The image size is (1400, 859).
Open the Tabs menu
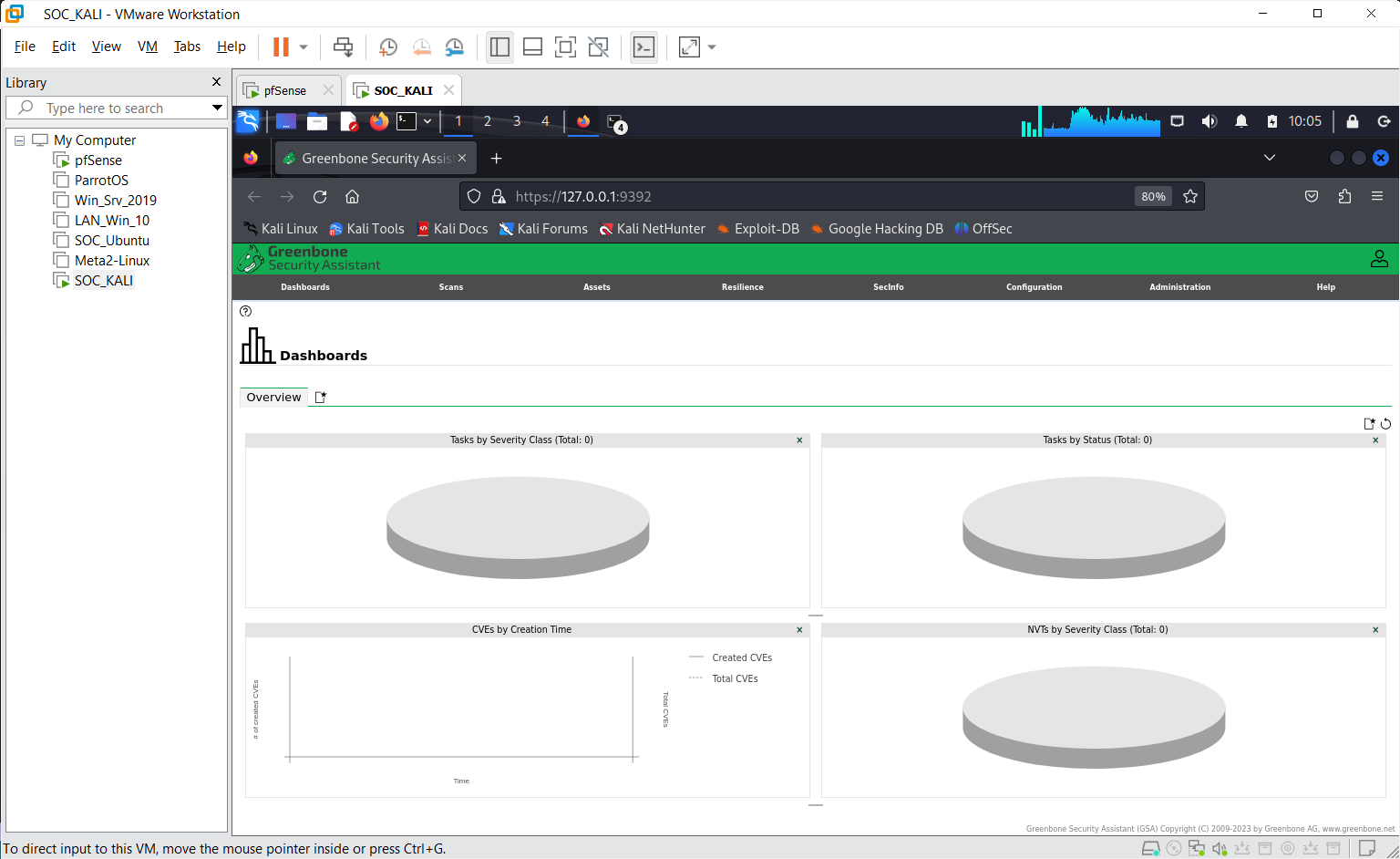[x=187, y=47]
